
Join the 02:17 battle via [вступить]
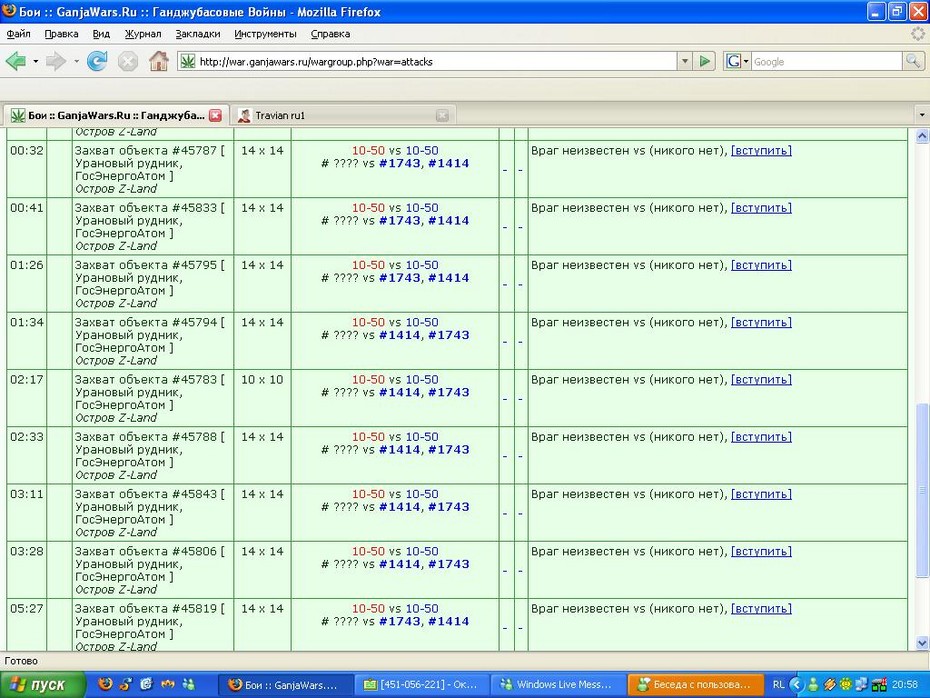point(761,380)
